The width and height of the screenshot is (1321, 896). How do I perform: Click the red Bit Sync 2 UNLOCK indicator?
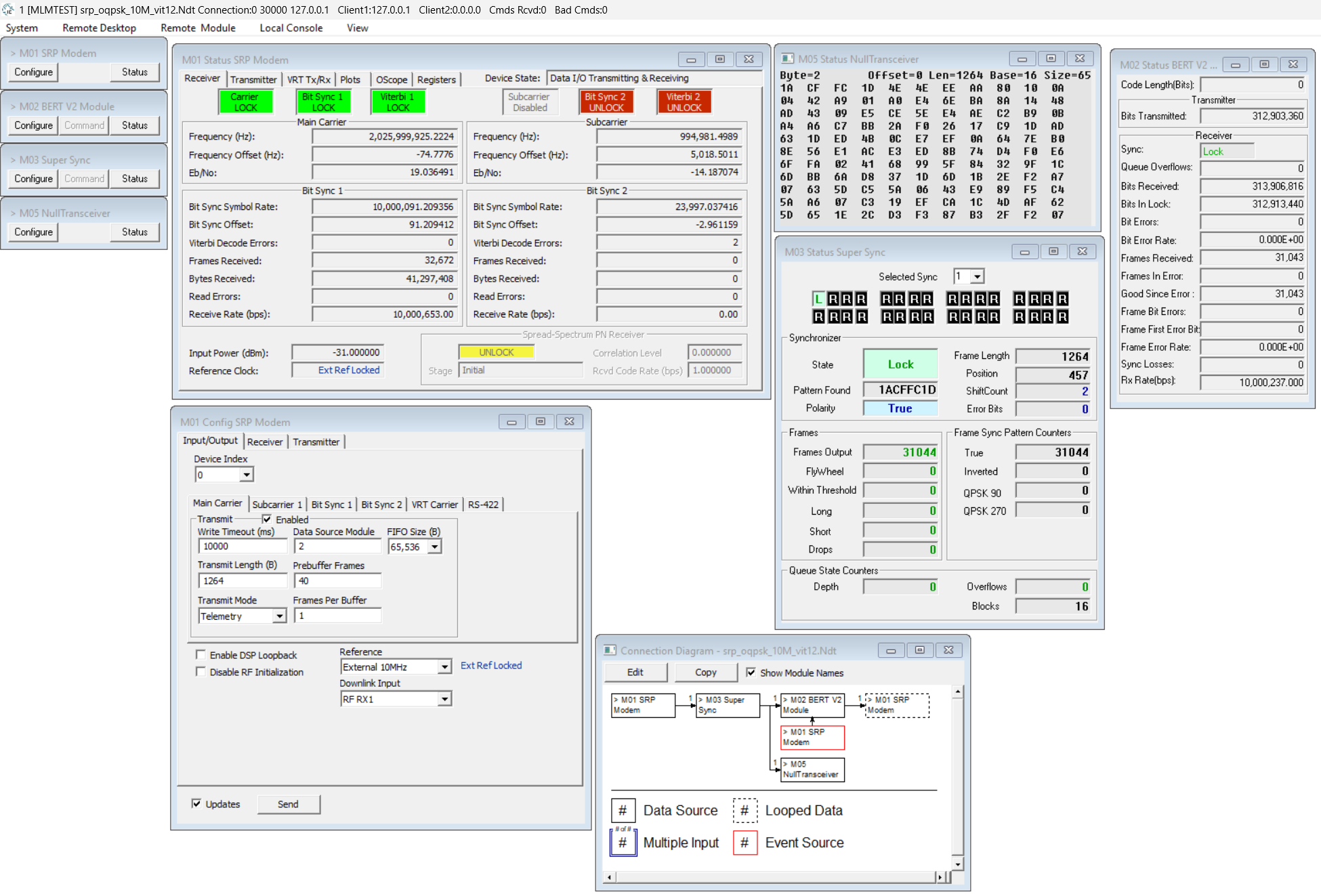[x=606, y=102]
